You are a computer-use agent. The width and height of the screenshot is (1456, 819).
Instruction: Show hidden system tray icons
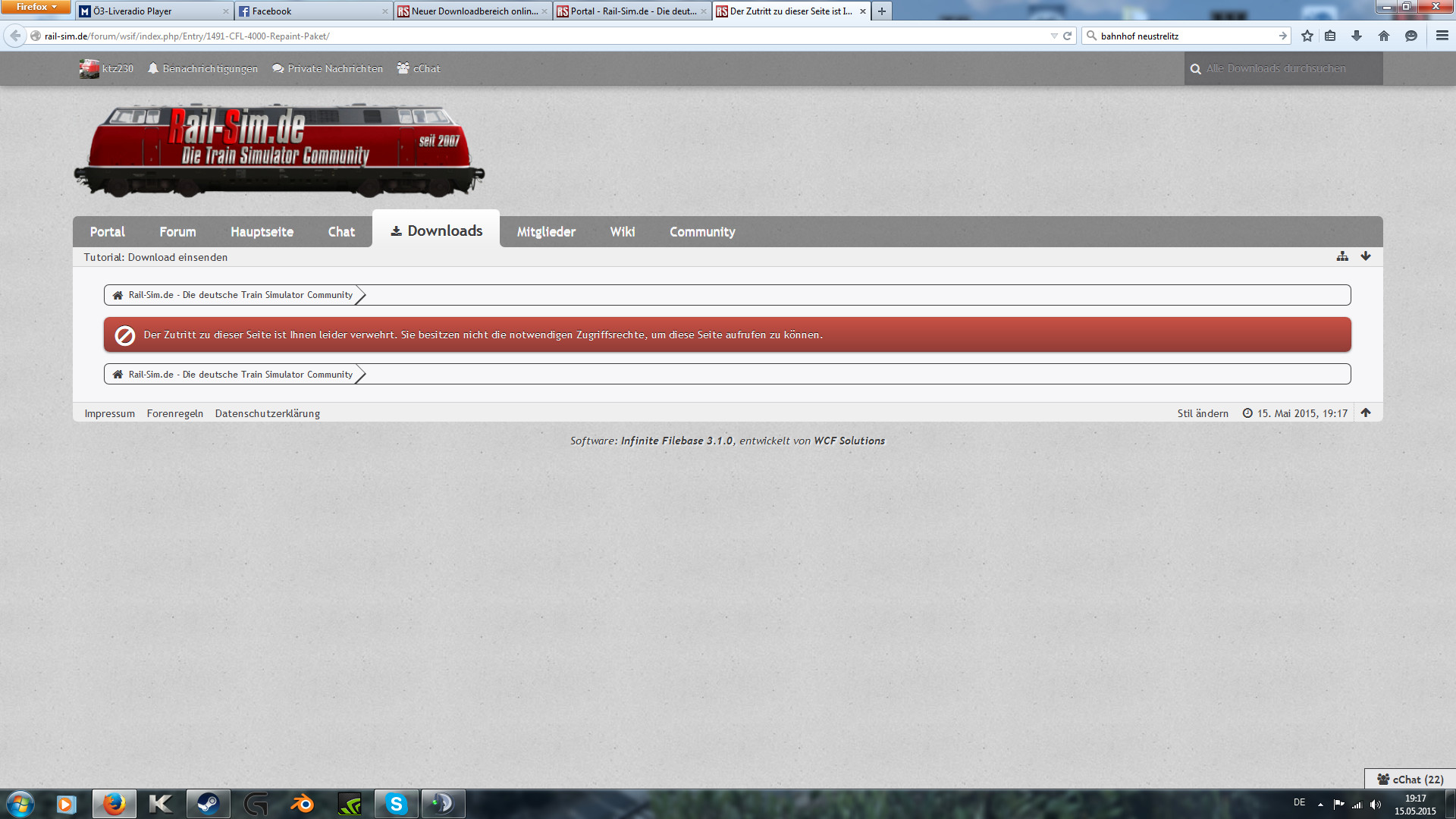[1320, 804]
